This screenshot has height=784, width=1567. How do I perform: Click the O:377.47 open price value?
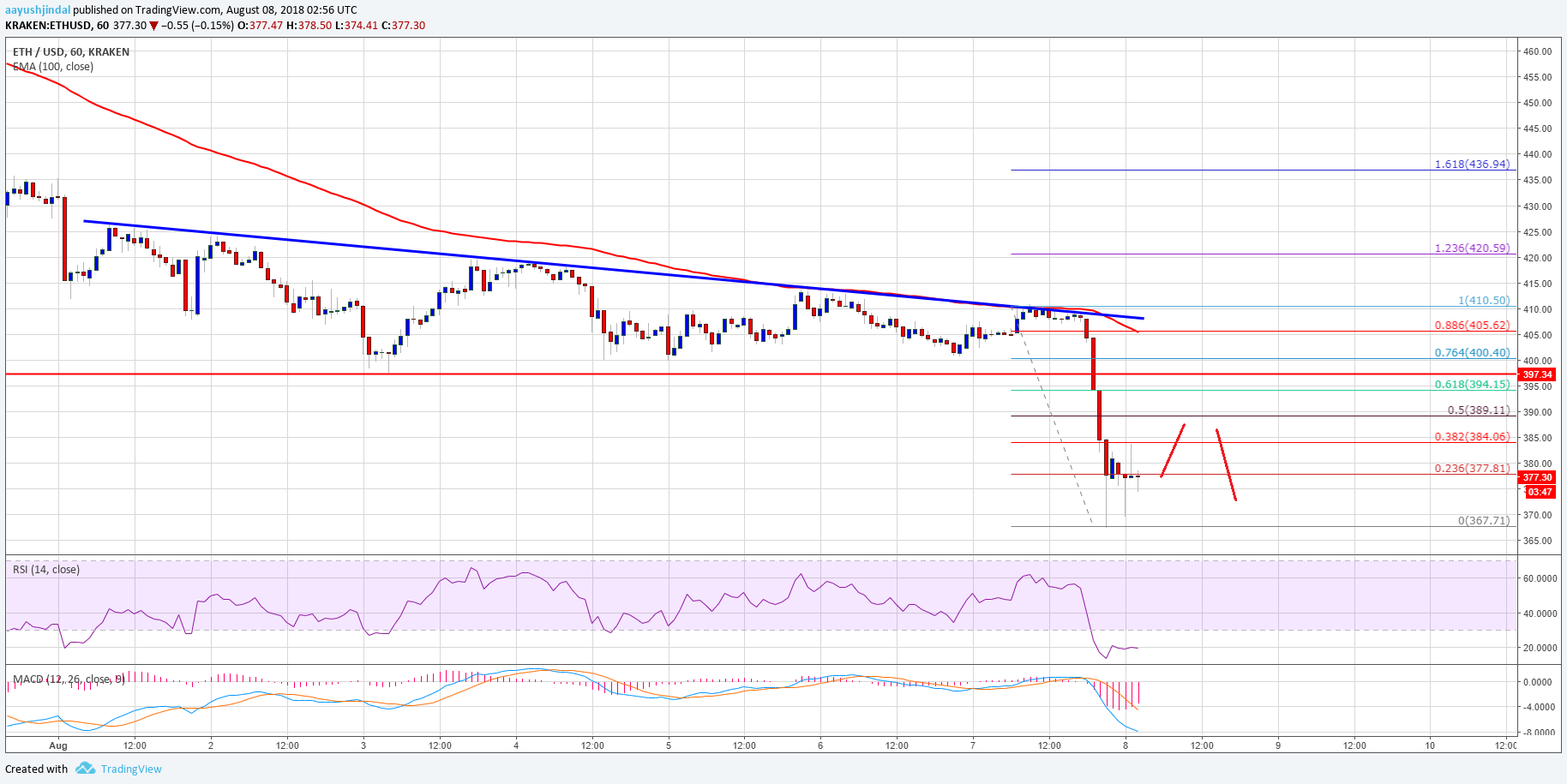tap(260, 26)
